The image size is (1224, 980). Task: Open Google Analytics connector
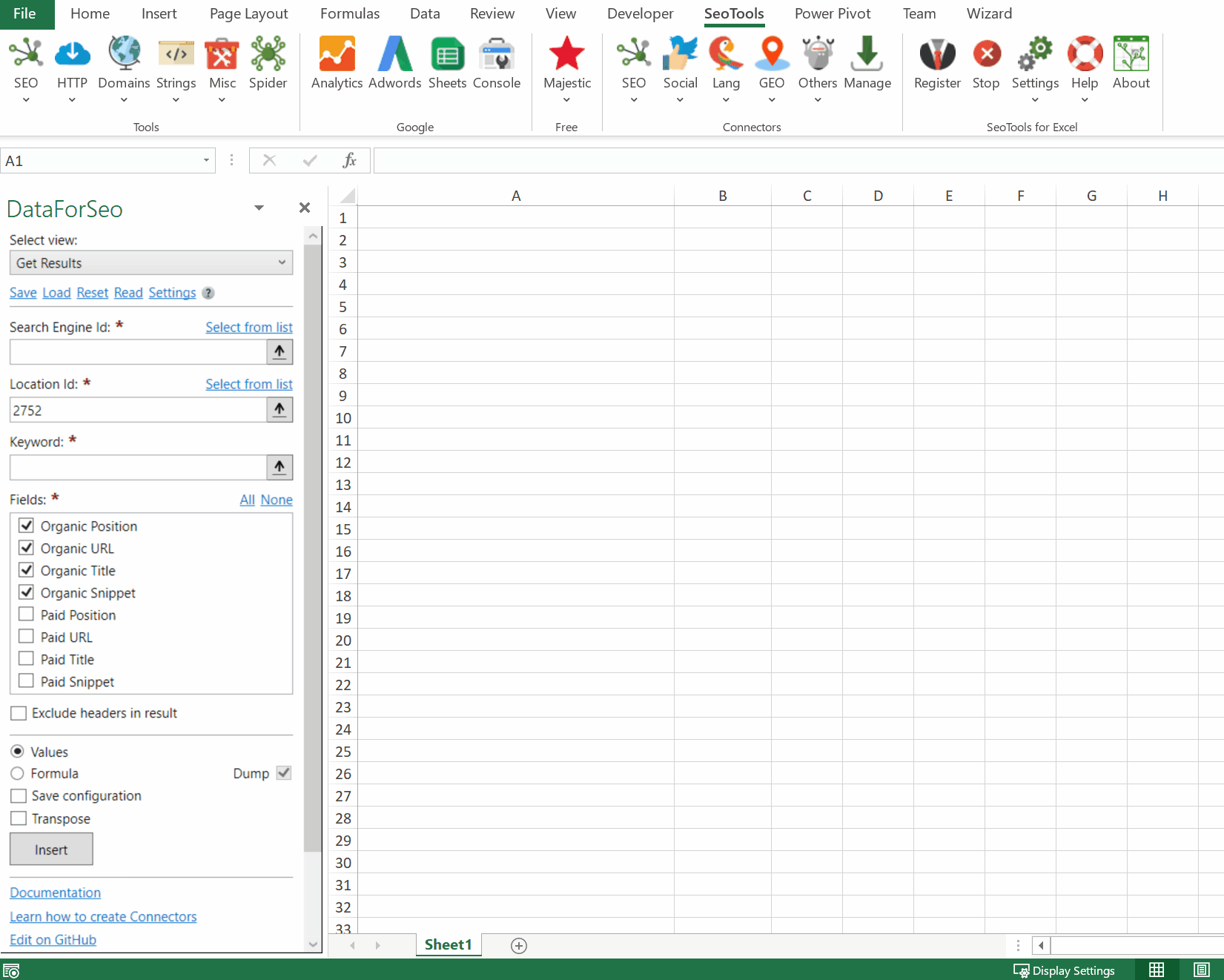(x=337, y=53)
